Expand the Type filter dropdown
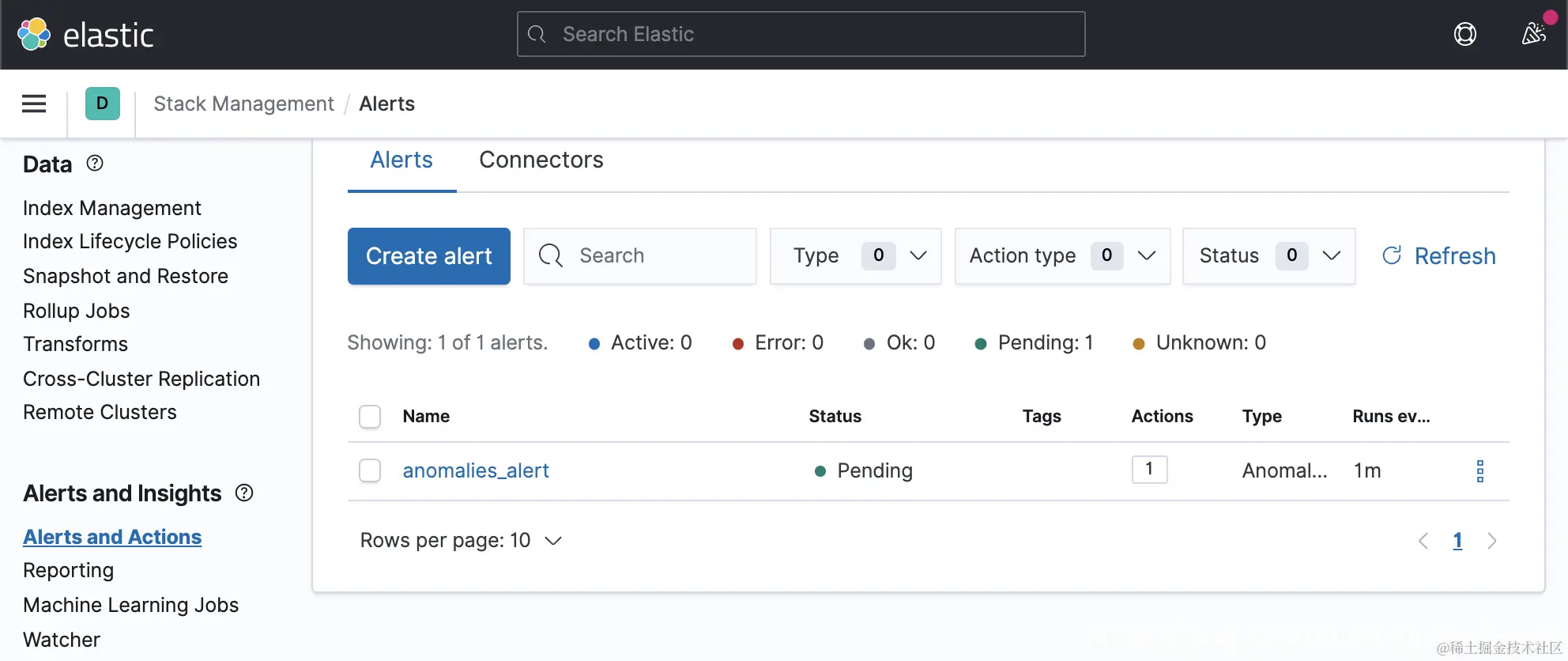This screenshot has width=1568, height=661. click(855, 256)
